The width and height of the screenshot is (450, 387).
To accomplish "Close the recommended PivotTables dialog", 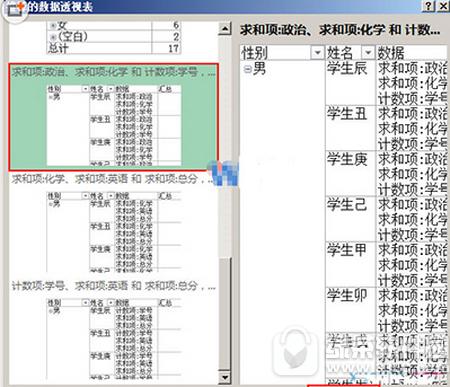I will [x=443, y=6].
